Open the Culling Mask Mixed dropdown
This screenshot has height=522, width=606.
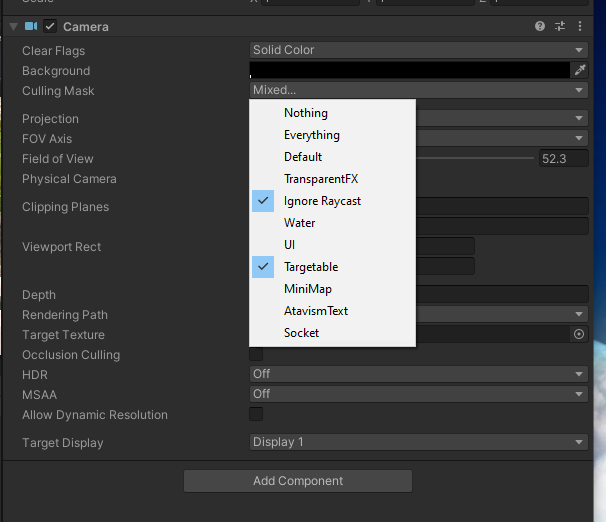419,90
